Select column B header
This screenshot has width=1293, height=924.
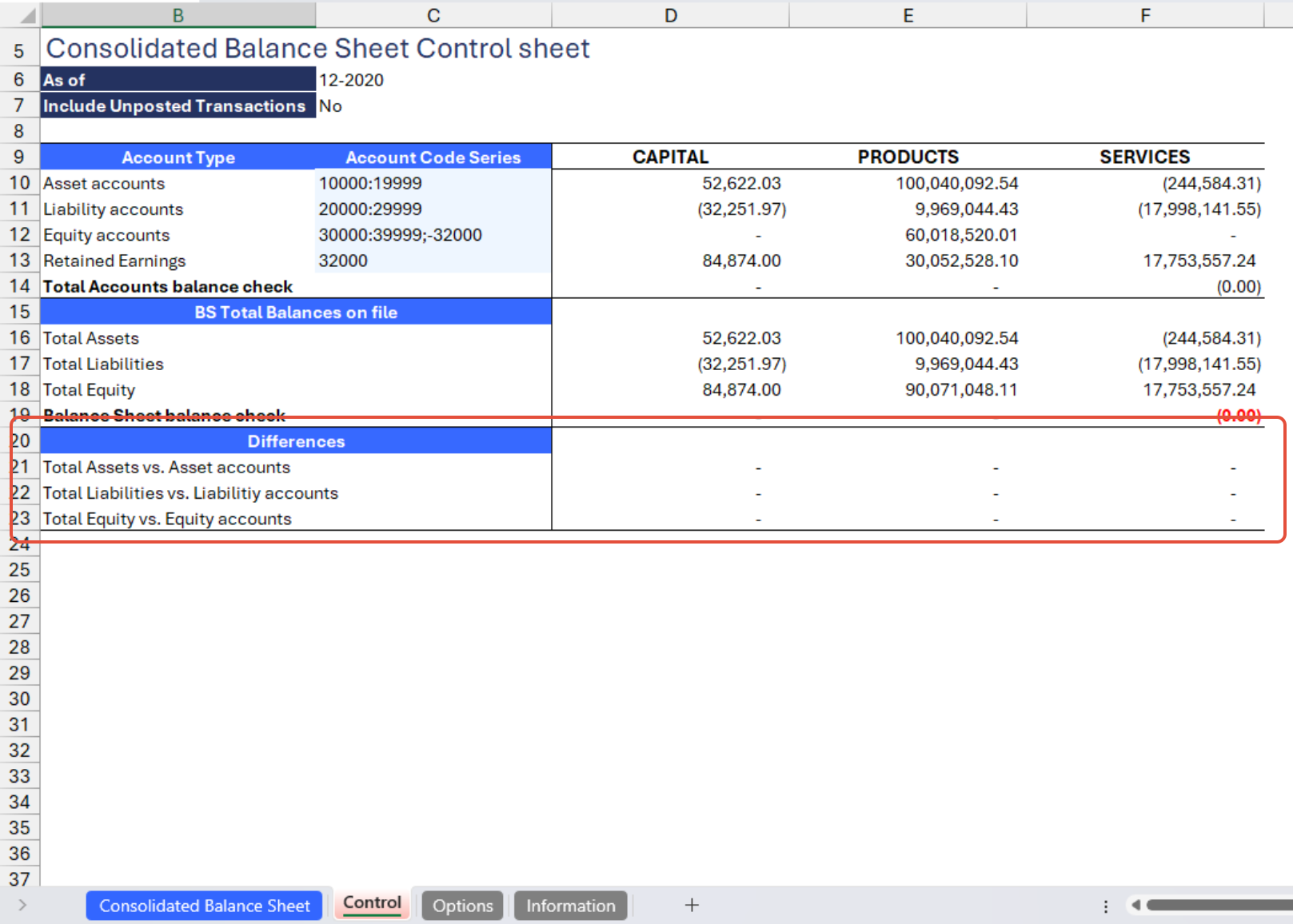(x=178, y=15)
